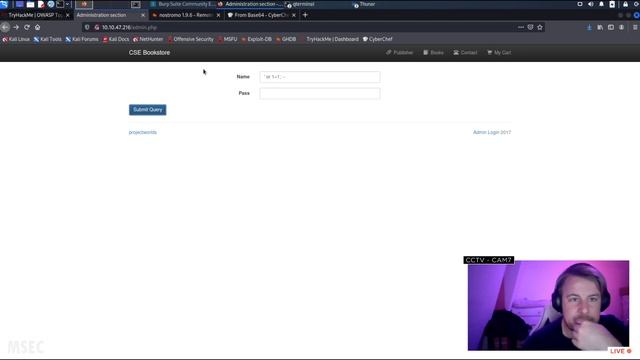
Task: Open MSFU bookmark
Action: pos(227,39)
